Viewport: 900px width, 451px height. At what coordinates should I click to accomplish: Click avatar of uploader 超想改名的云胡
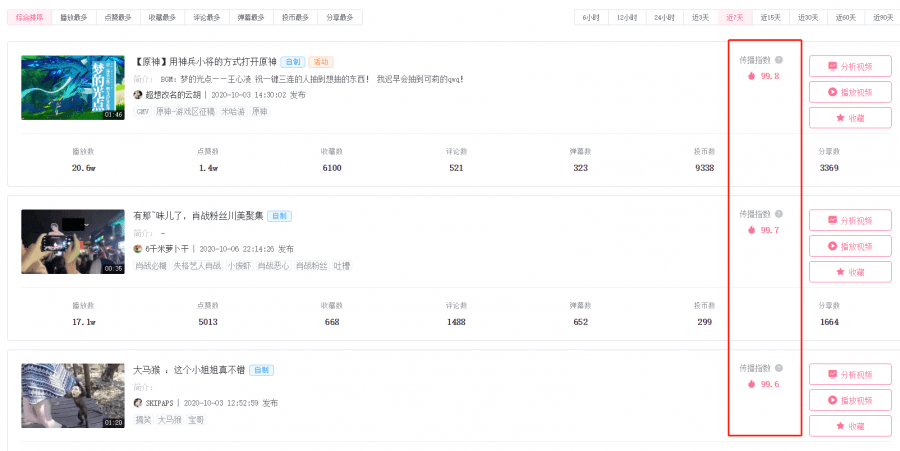point(138,95)
